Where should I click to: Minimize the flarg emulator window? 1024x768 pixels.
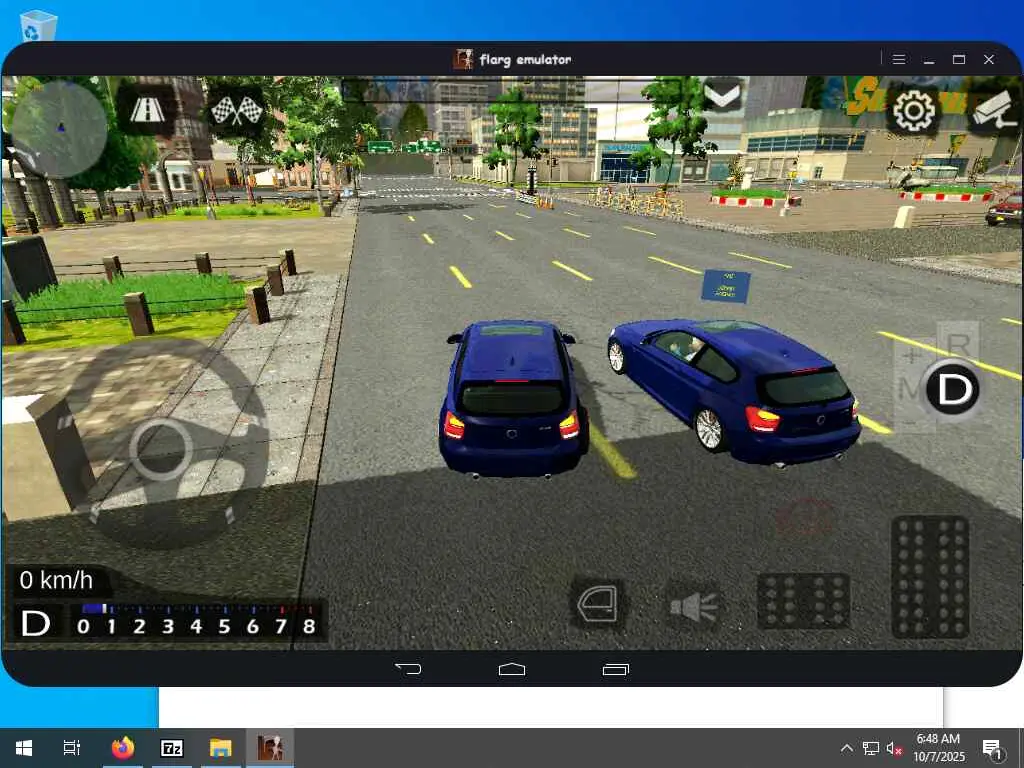point(929,59)
